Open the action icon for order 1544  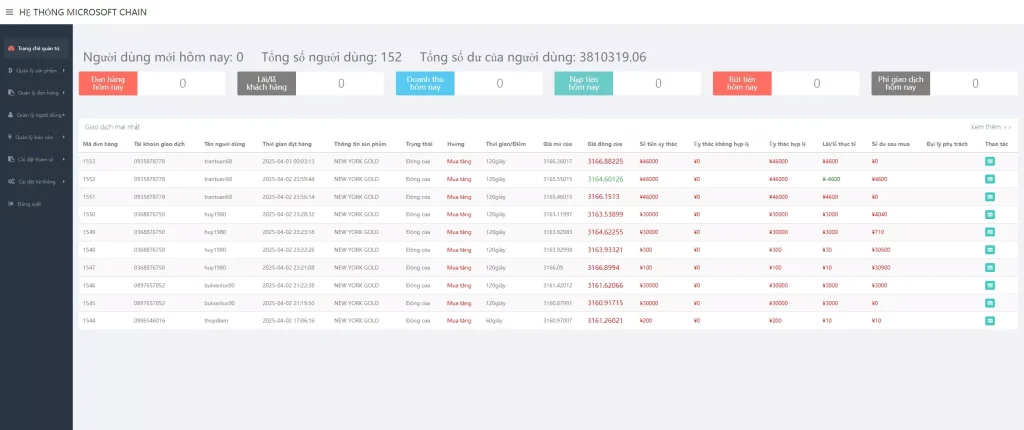990,321
